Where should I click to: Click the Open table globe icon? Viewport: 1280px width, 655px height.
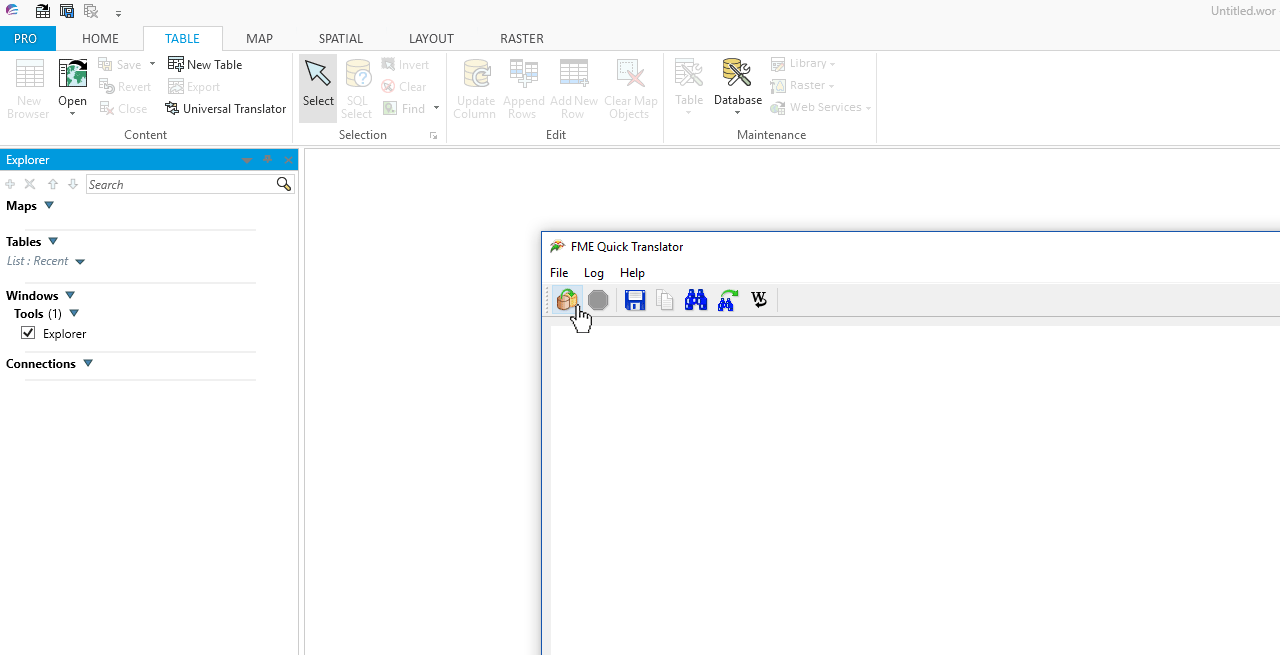click(x=73, y=75)
